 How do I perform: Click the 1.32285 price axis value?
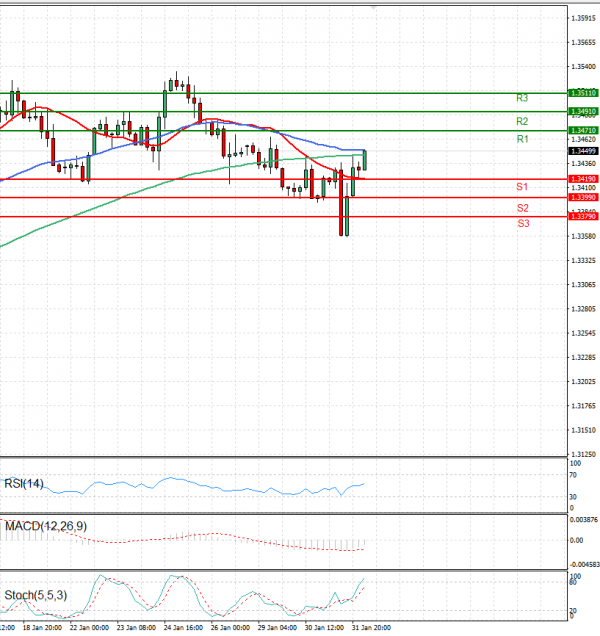583,358
